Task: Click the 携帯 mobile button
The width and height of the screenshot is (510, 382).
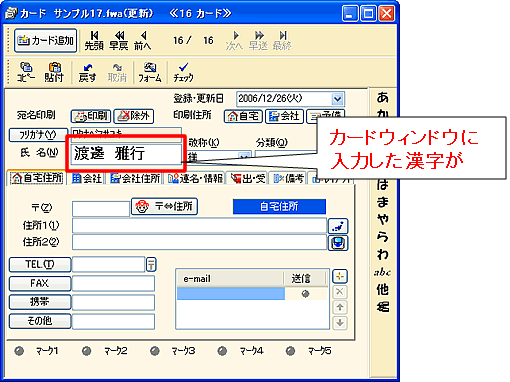Action: pyautogui.click(x=40, y=302)
